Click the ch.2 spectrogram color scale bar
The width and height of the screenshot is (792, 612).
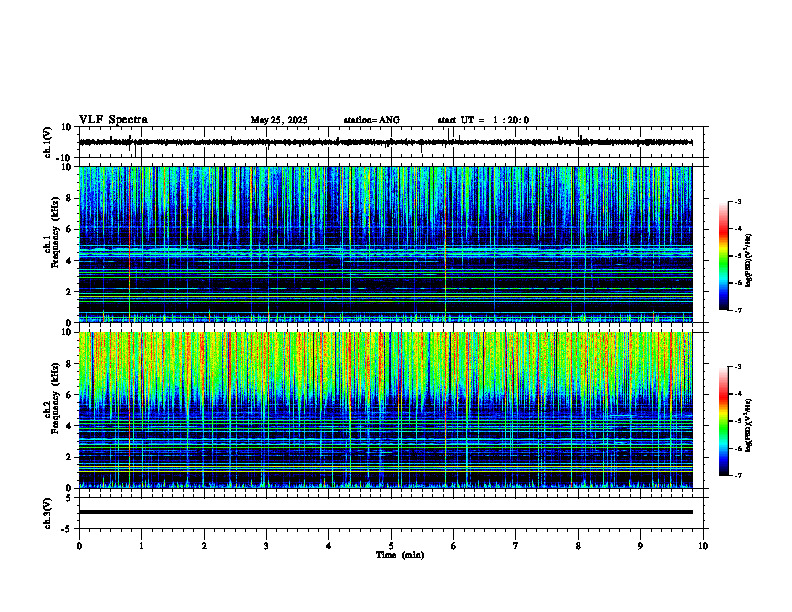723,421
